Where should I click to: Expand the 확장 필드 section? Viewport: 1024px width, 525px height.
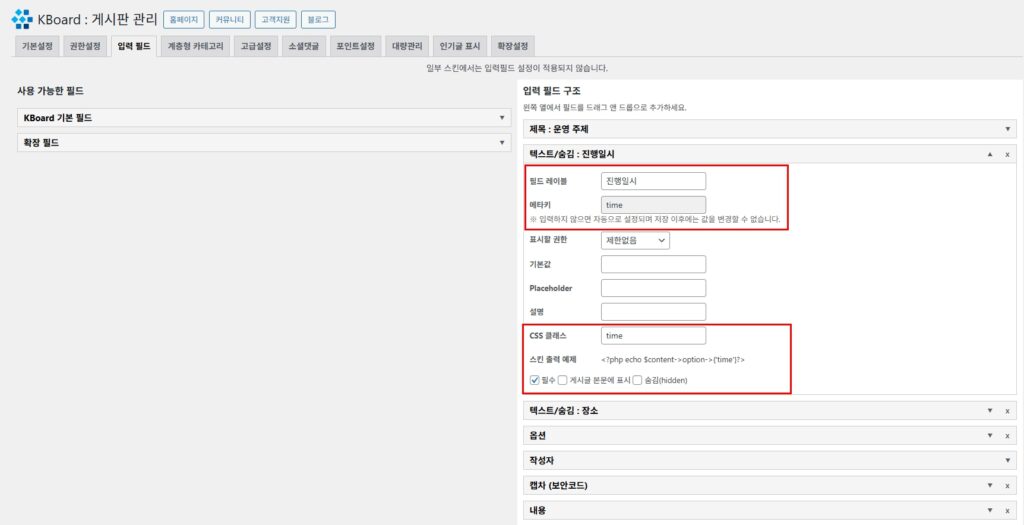coord(264,143)
